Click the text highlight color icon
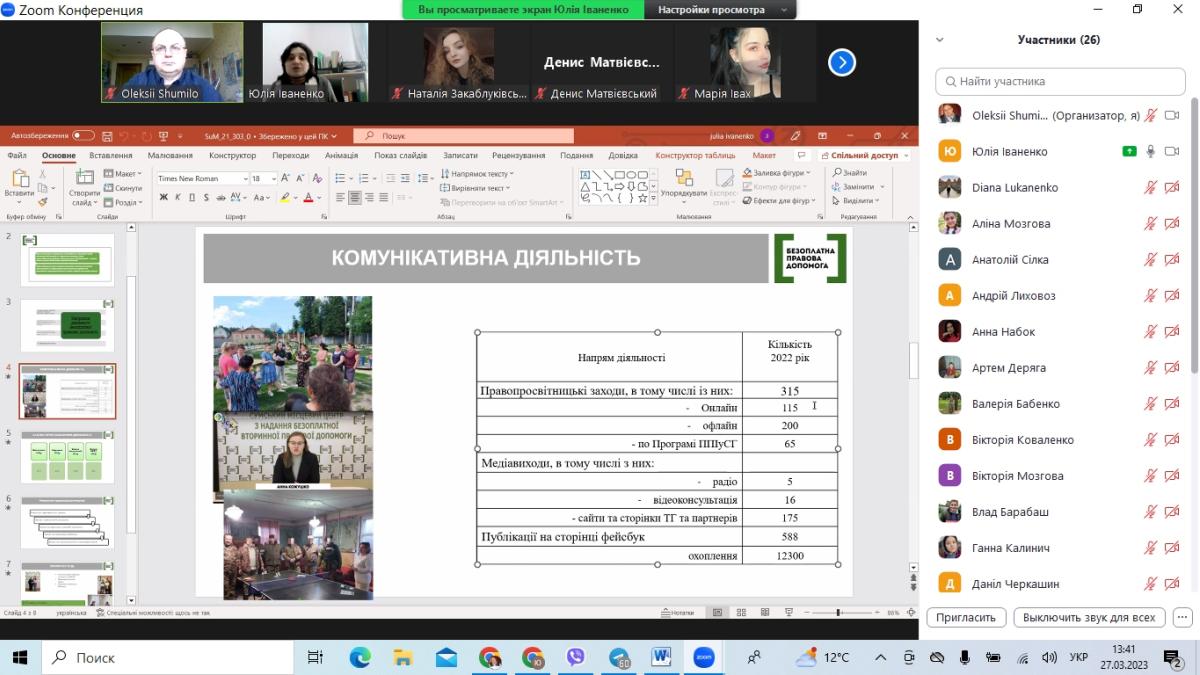This screenshot has height=675, width=1200. [285, 198]
